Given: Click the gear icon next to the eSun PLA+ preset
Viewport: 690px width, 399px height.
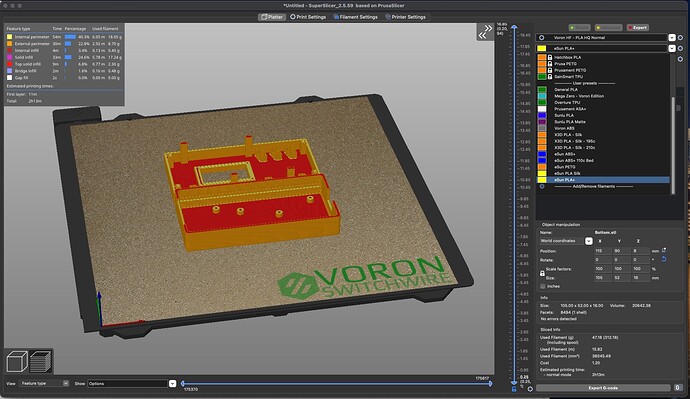Looking at the screenshot, I should point(680,48).
